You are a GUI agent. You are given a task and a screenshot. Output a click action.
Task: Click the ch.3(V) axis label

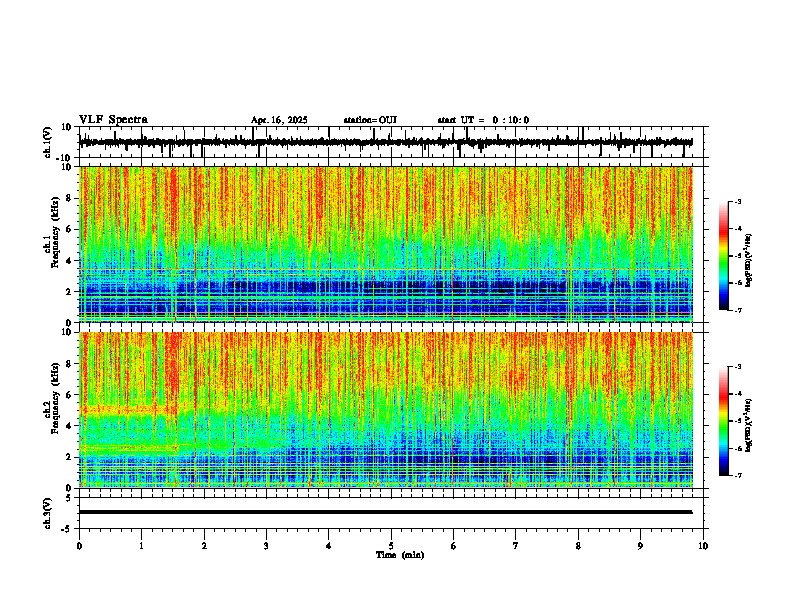point(48,513)
